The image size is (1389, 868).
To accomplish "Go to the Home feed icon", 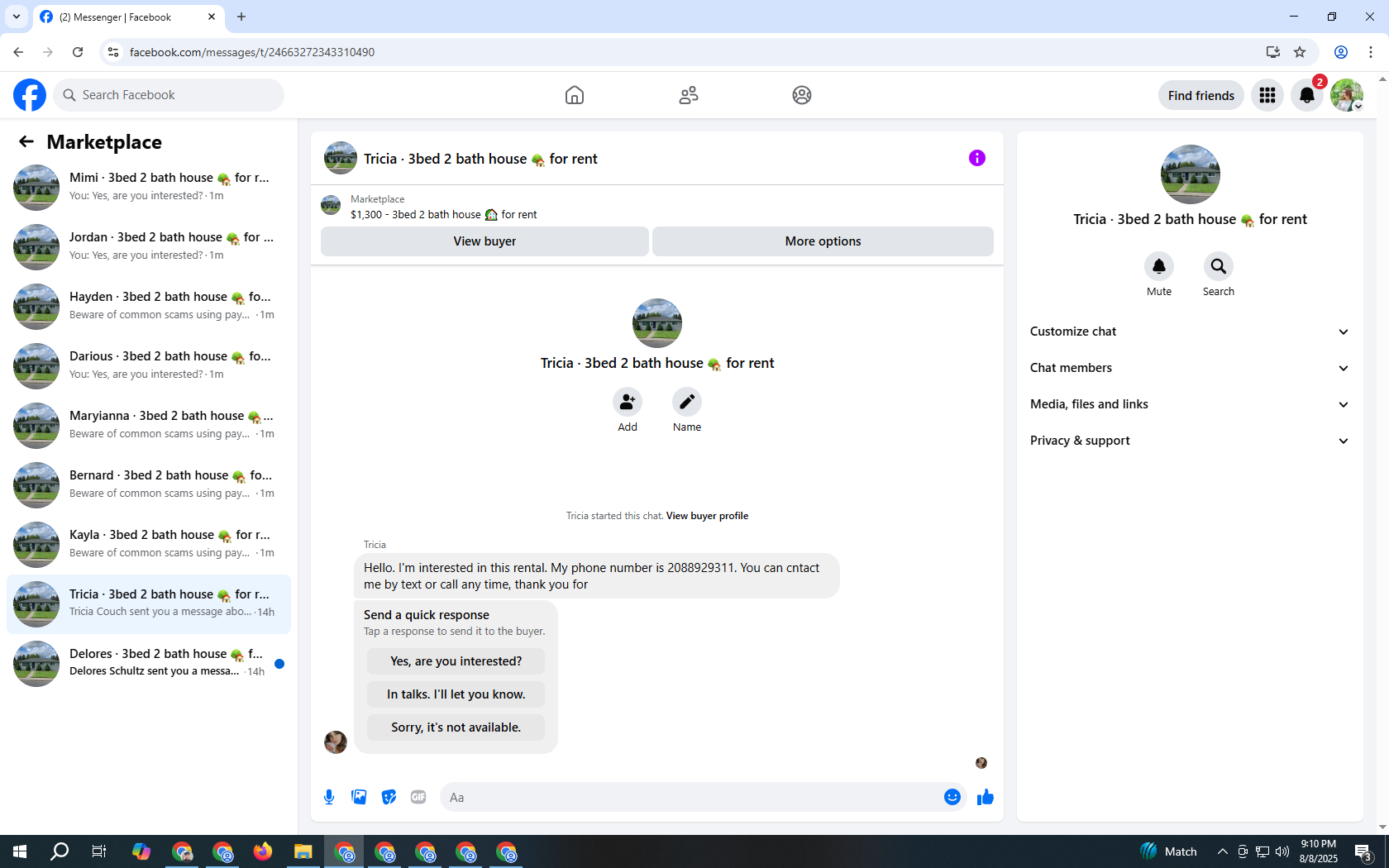I will (x=575, y=95).
